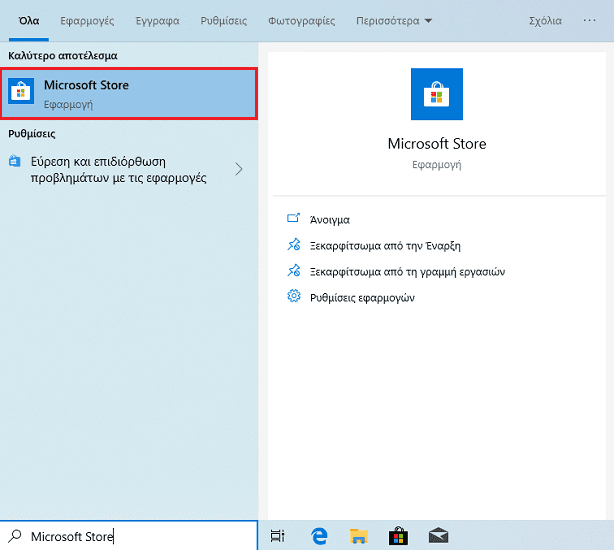Image resolution: width=614 pixels, height=550 pixels.
Task: Click the search magnifier icon
Action: click(15, 536)
